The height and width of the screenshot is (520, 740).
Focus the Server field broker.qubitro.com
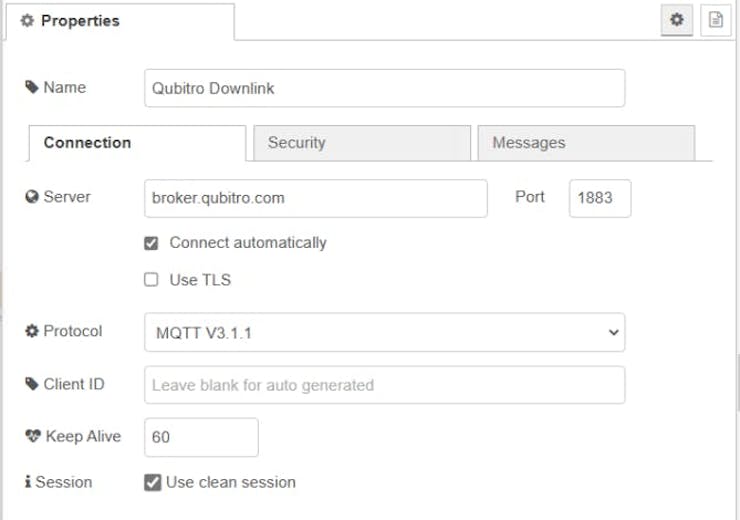coord(315,198)
